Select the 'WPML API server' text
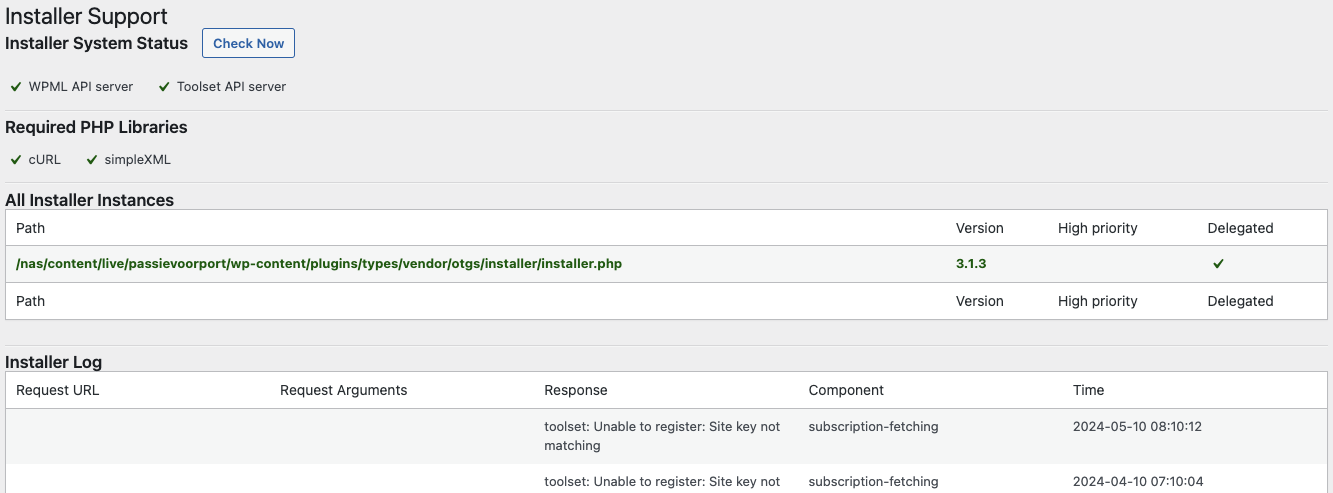 [81, 87]
